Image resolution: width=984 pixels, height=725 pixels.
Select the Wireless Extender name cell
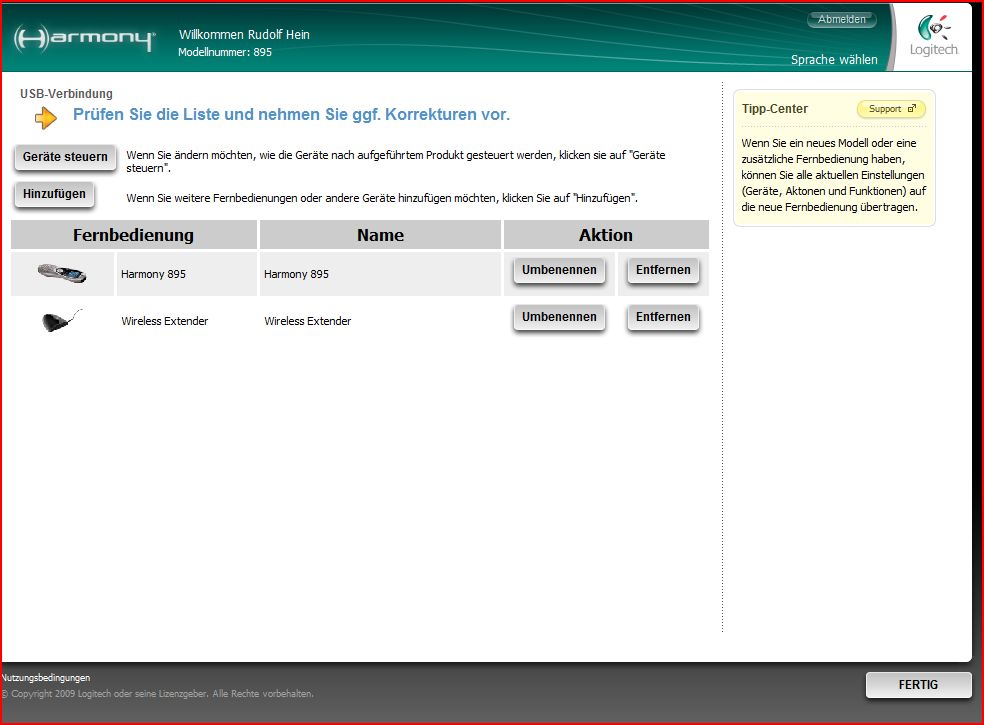point(308,321)
